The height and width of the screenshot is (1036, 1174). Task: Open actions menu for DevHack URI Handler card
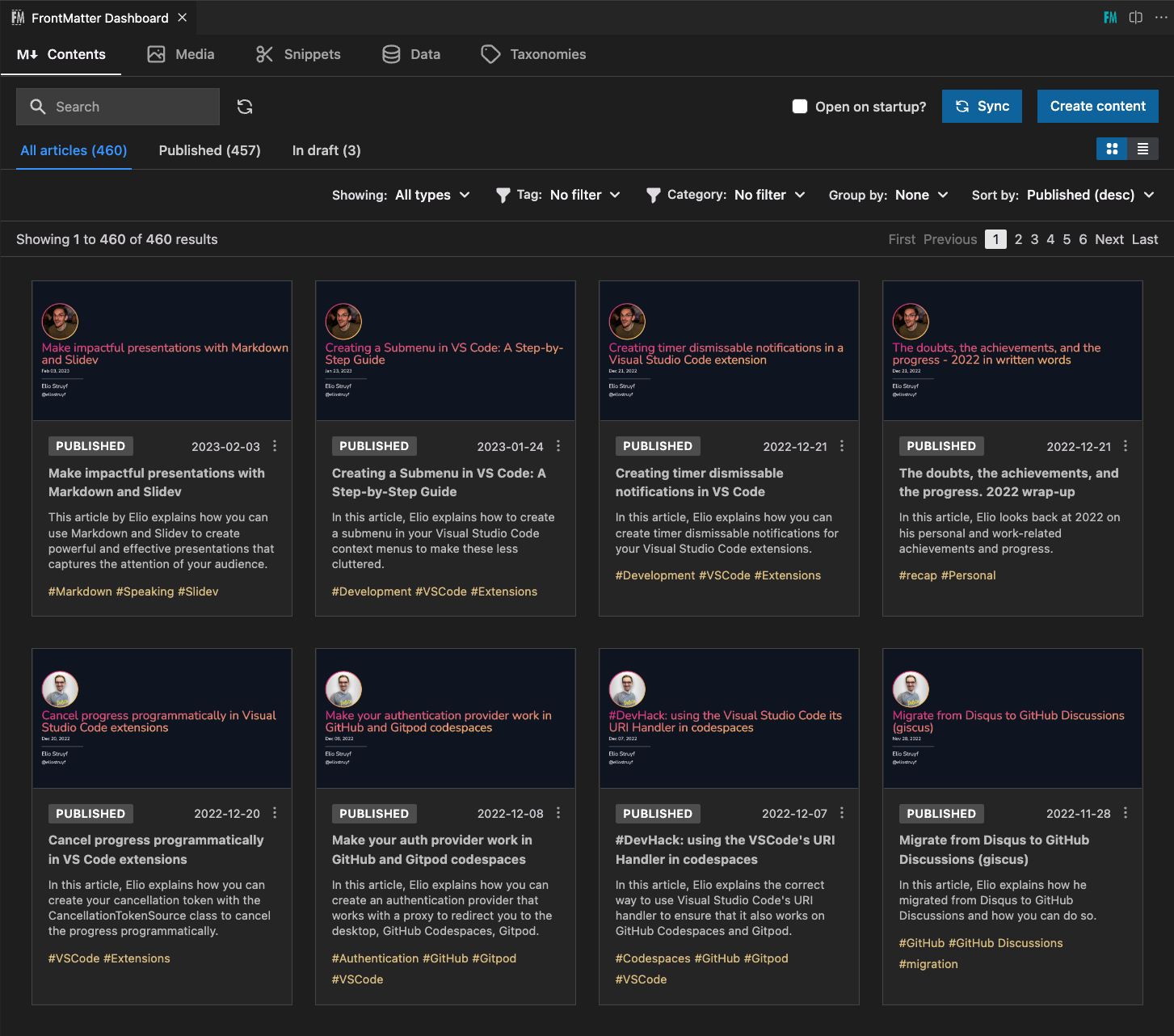point(842,813)
